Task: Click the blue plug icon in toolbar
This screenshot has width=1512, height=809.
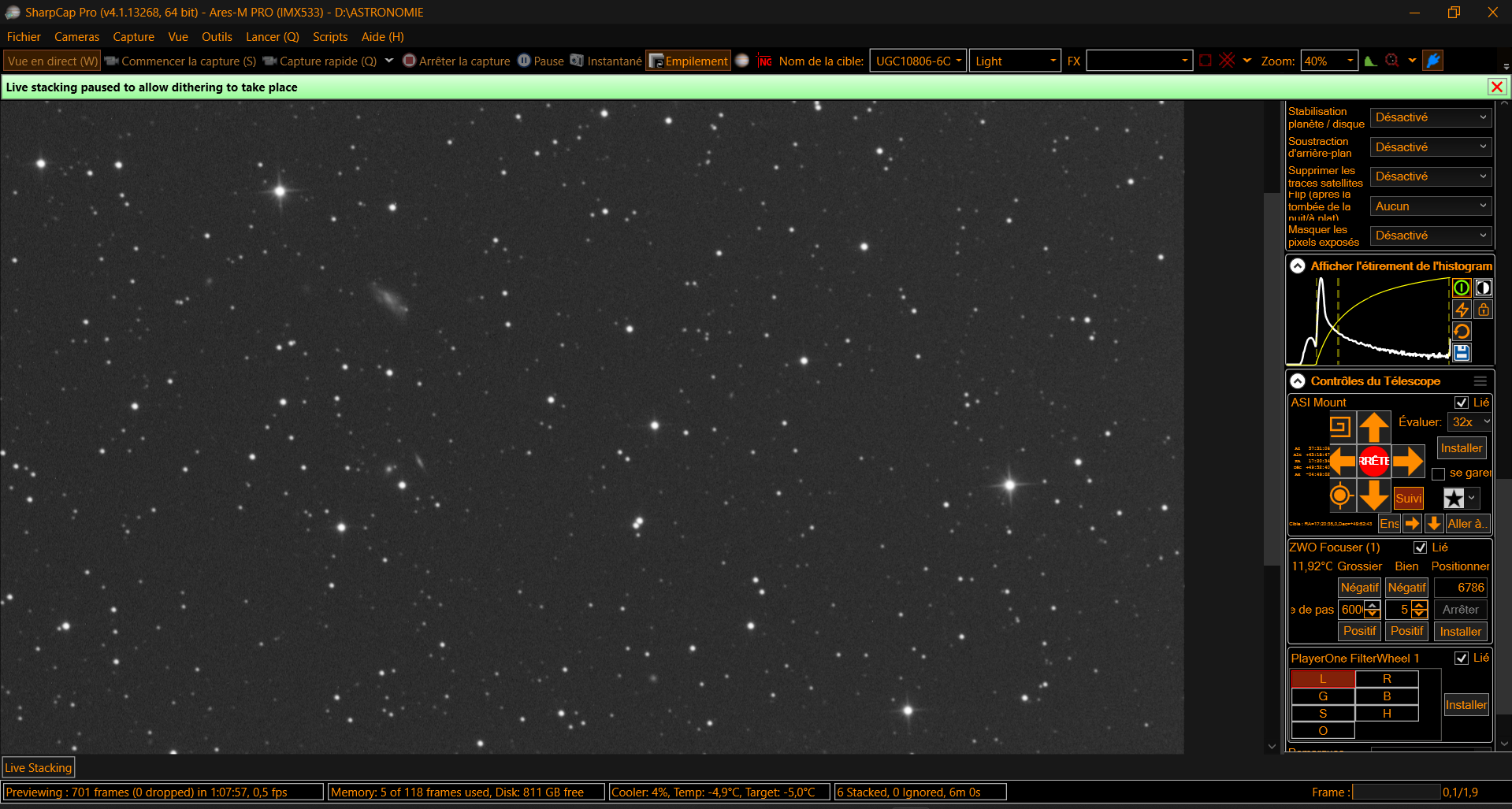Action: pos(1433,61)
